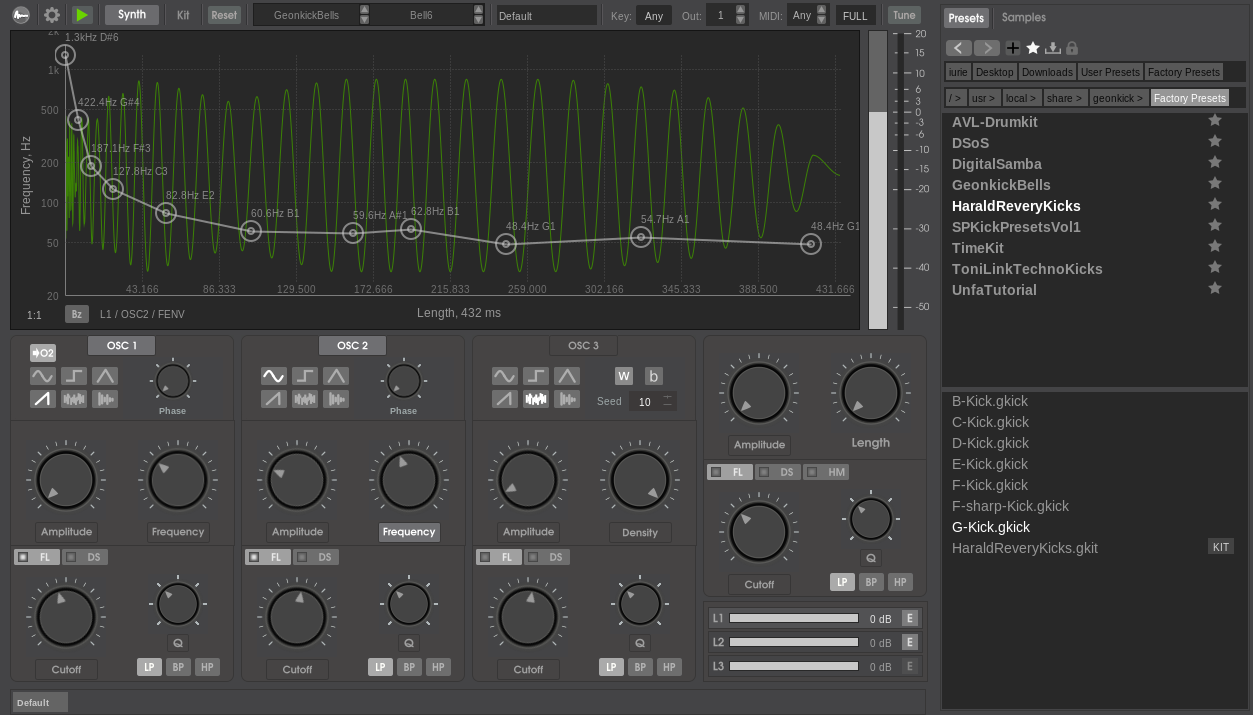Select brownian noise b in OSC 3
Screen dimensions: 1253x715
(x=653, y=376)
